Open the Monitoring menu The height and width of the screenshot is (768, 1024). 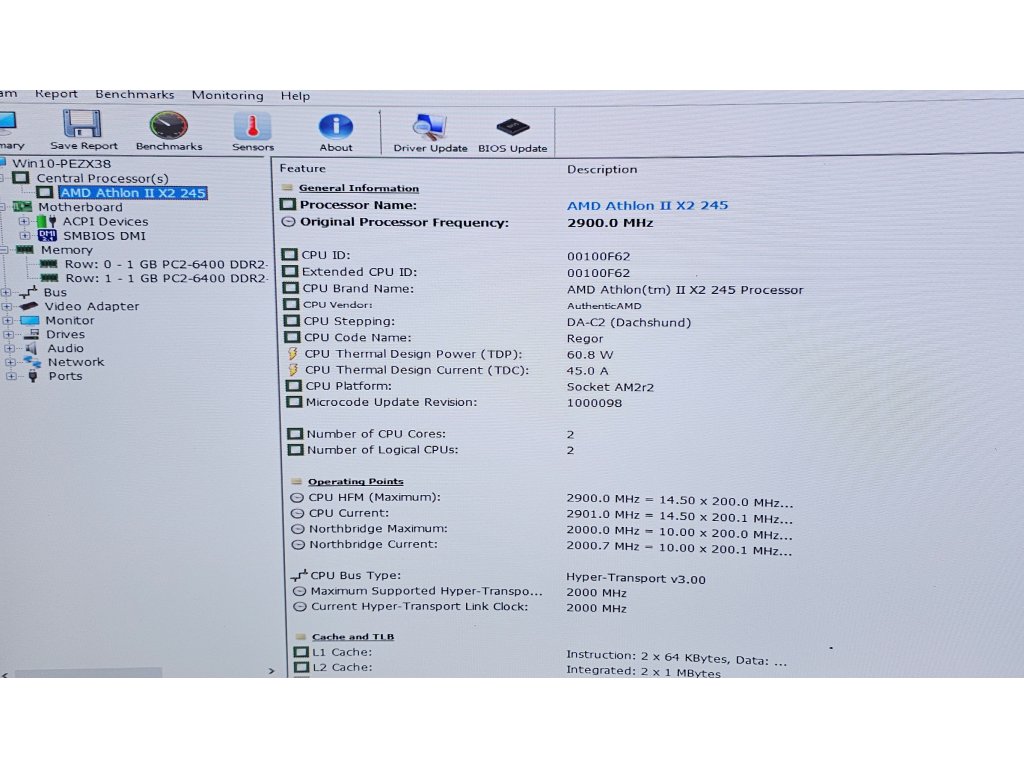pyautogui.click(x=227, y=95)
